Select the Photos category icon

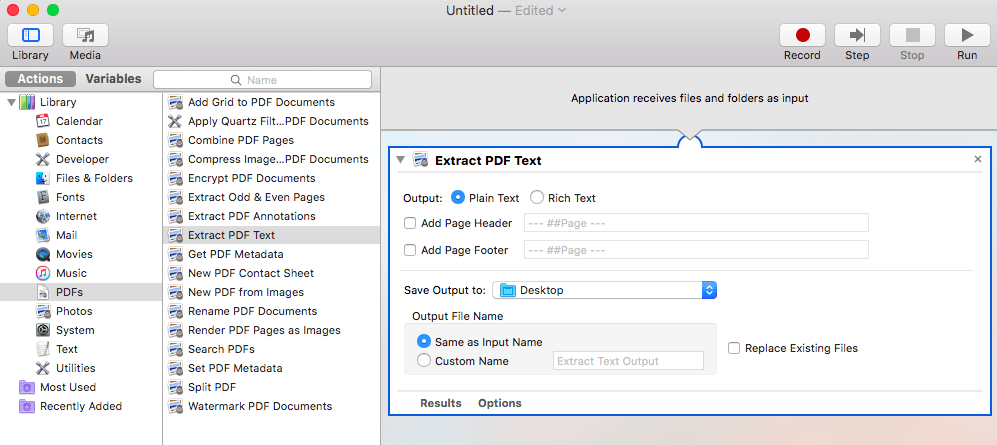tap(43, 312)
